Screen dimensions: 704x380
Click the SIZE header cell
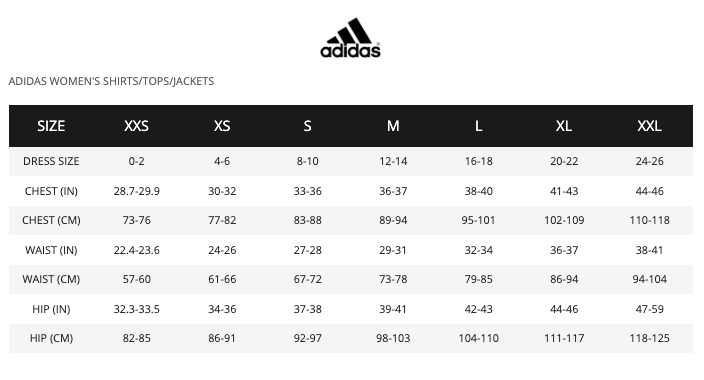[51, 126]
